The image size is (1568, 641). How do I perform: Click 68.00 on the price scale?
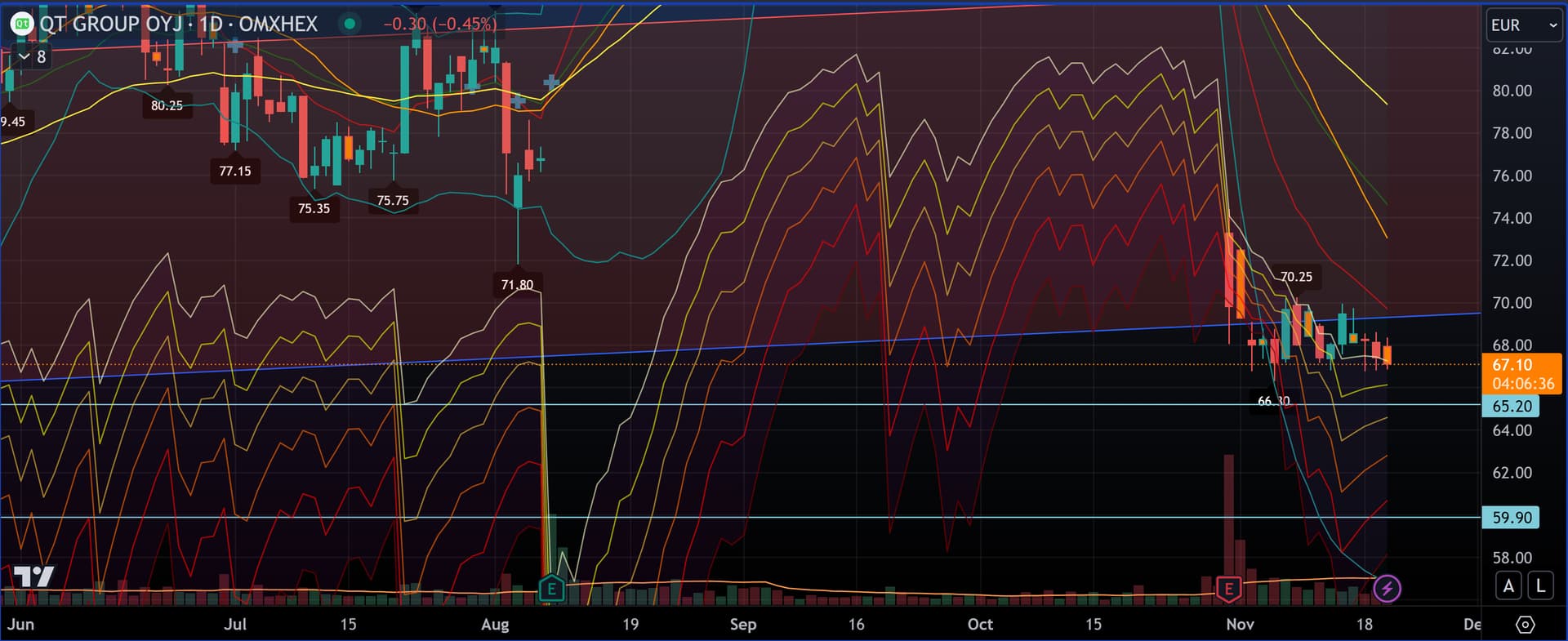tap(1512, 345)
